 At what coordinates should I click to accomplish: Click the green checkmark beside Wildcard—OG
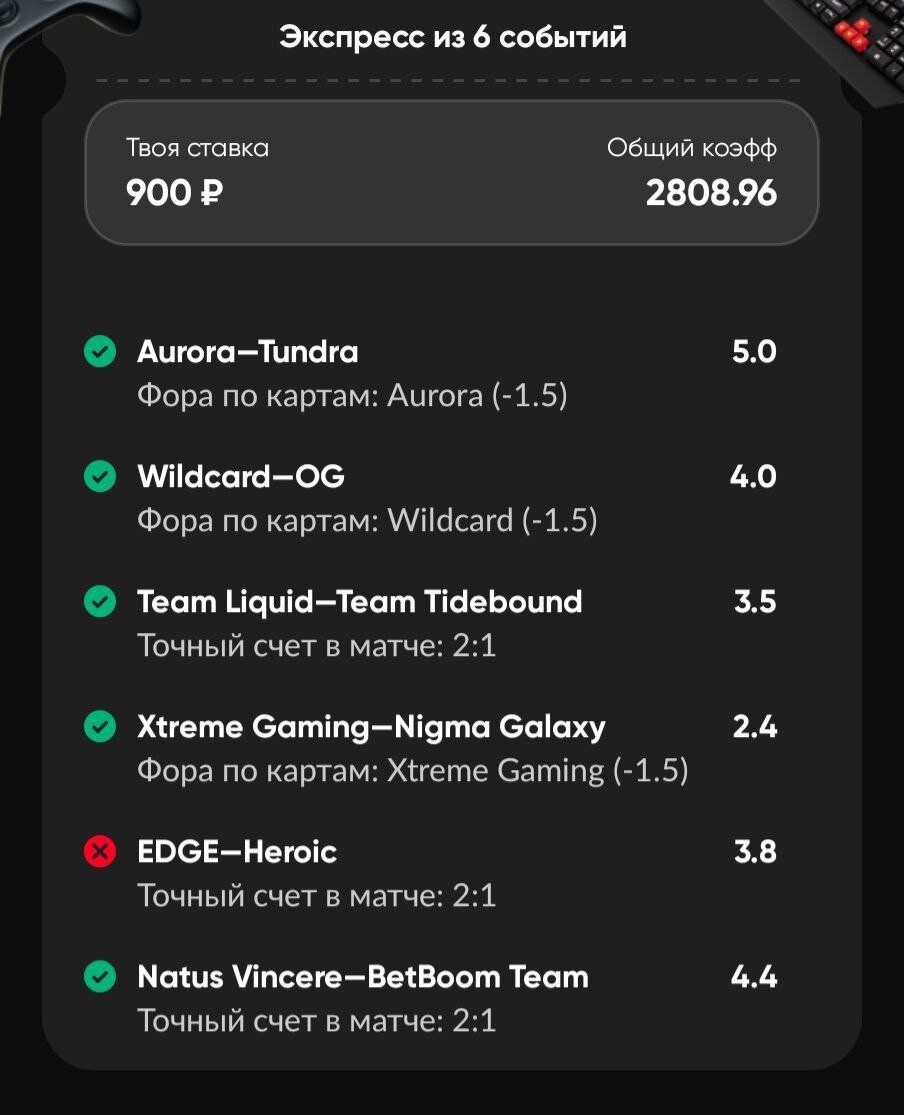coord(99,477)
